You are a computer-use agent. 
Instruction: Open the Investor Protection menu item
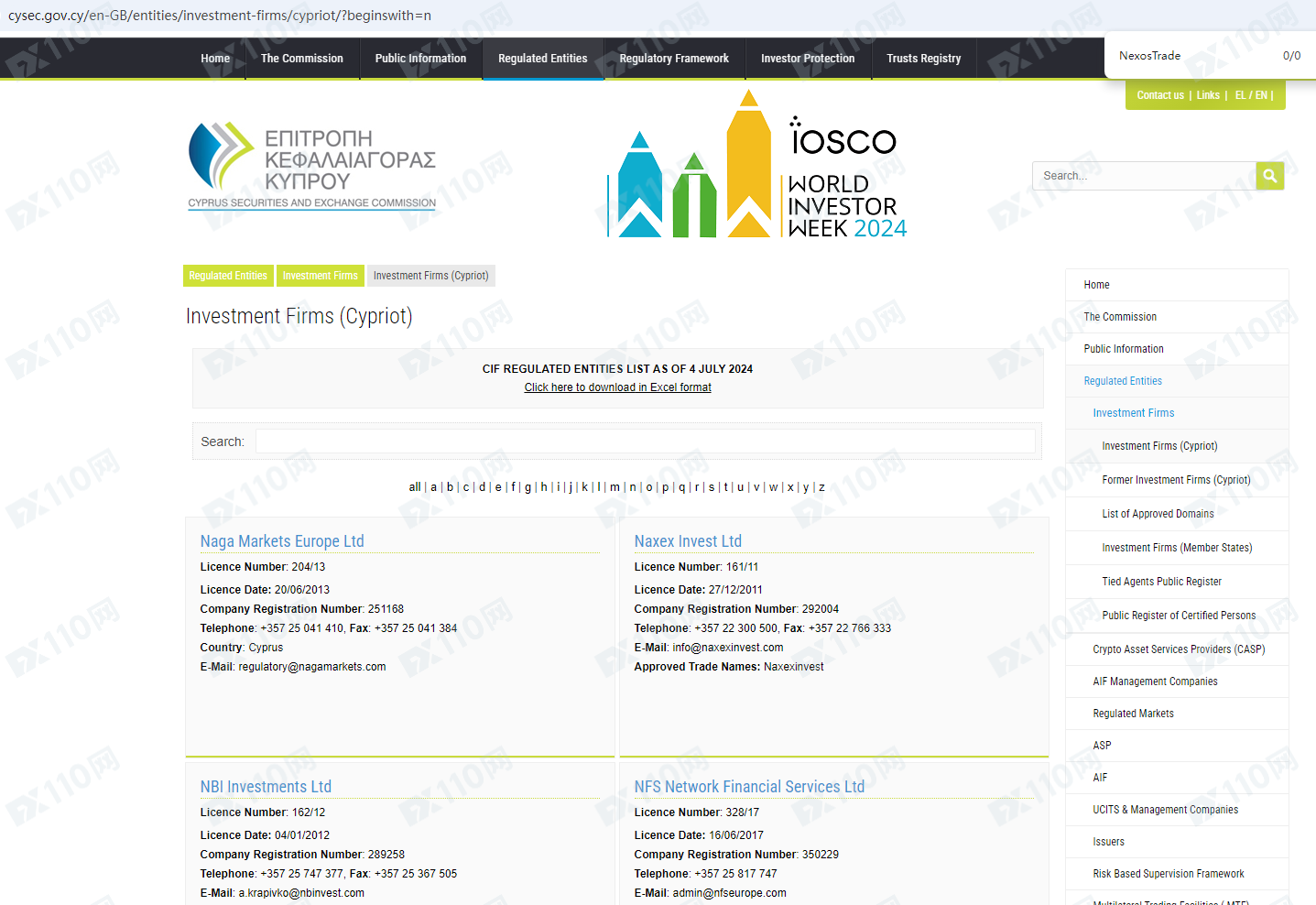[x=807, y=59]
